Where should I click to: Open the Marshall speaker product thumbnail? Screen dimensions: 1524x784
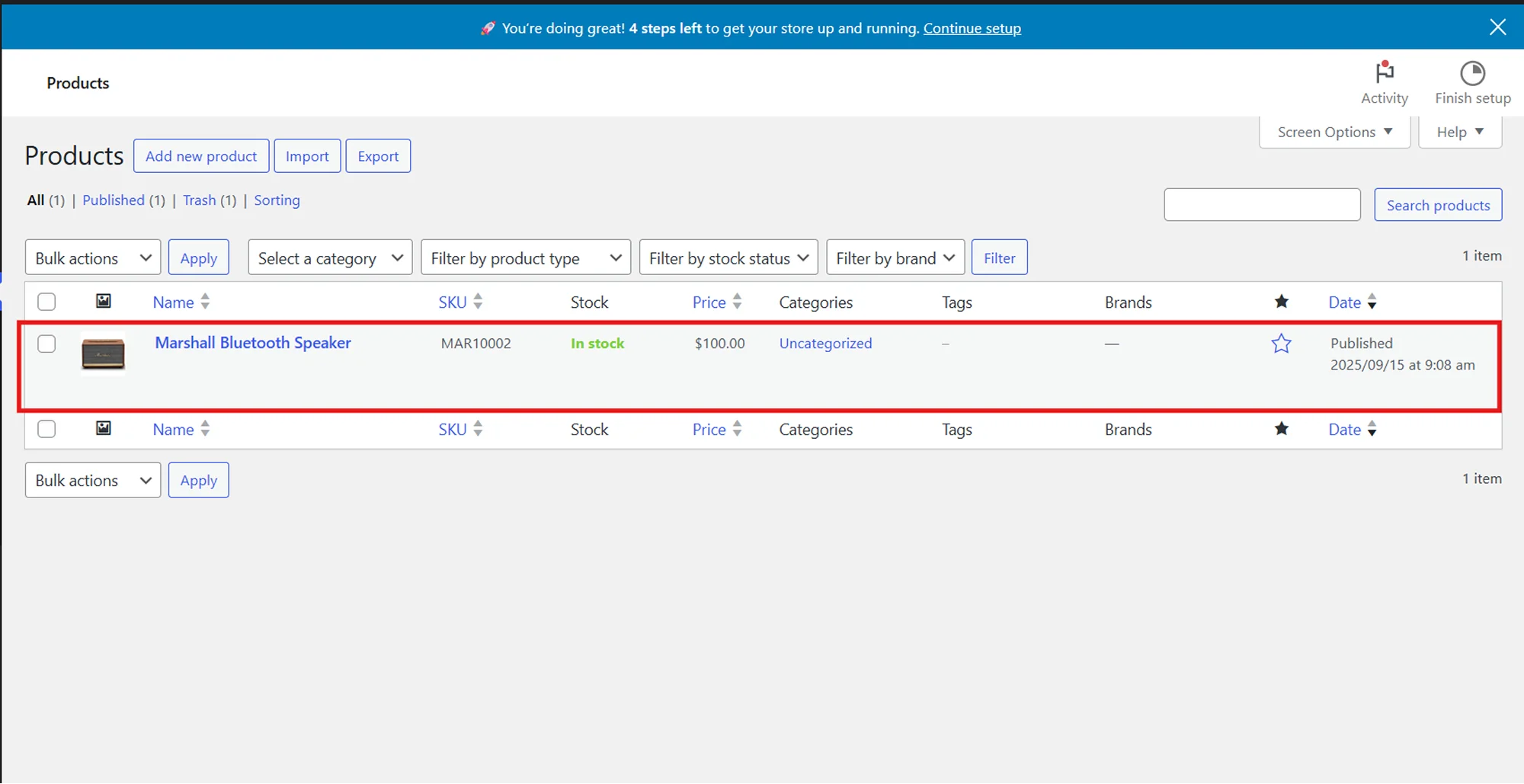104,355
